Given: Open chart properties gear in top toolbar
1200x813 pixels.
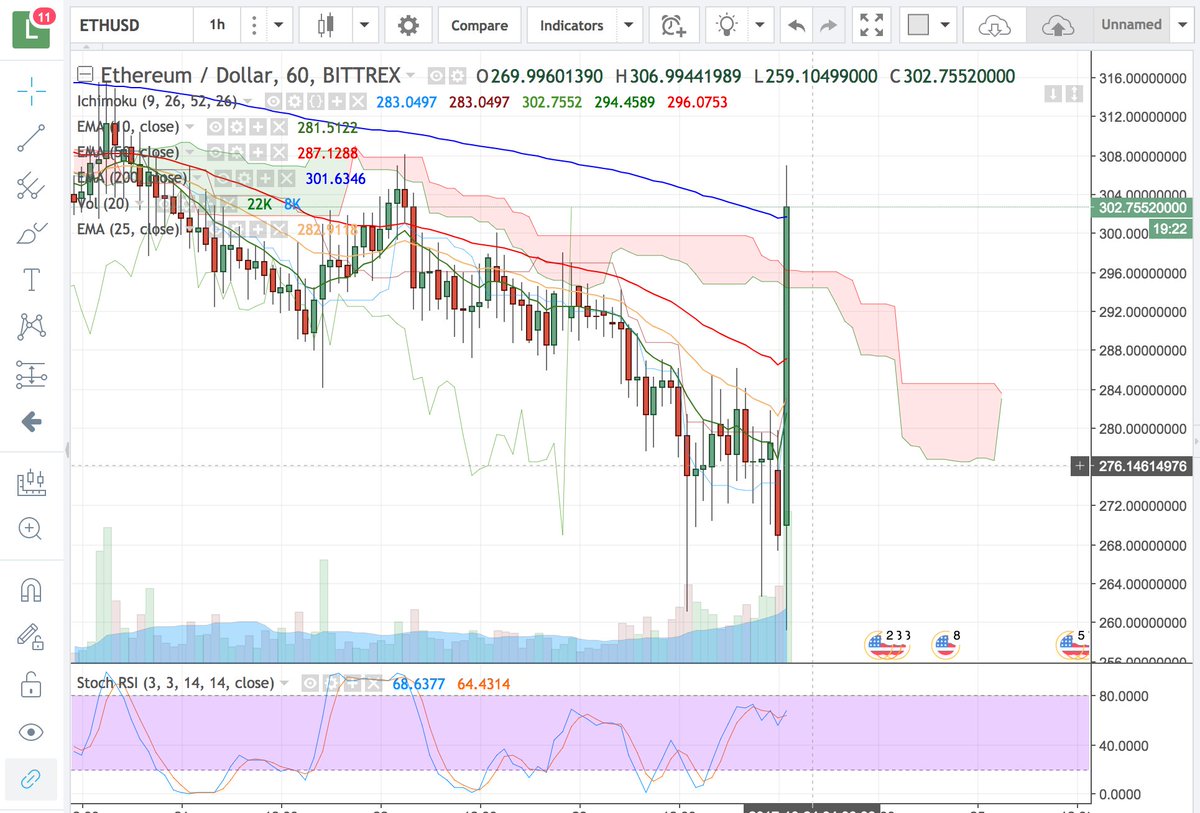Looking at the screenshot, I should pyautogui.click(x=408, y=25).
